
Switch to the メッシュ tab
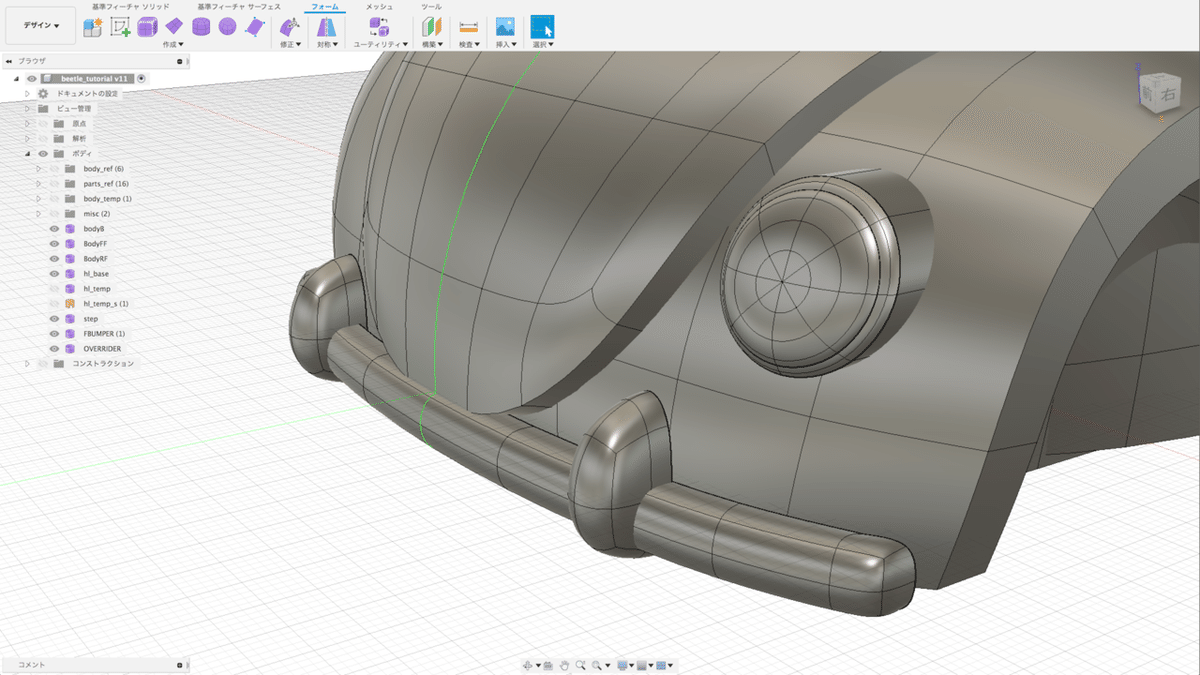coord(379,6)
